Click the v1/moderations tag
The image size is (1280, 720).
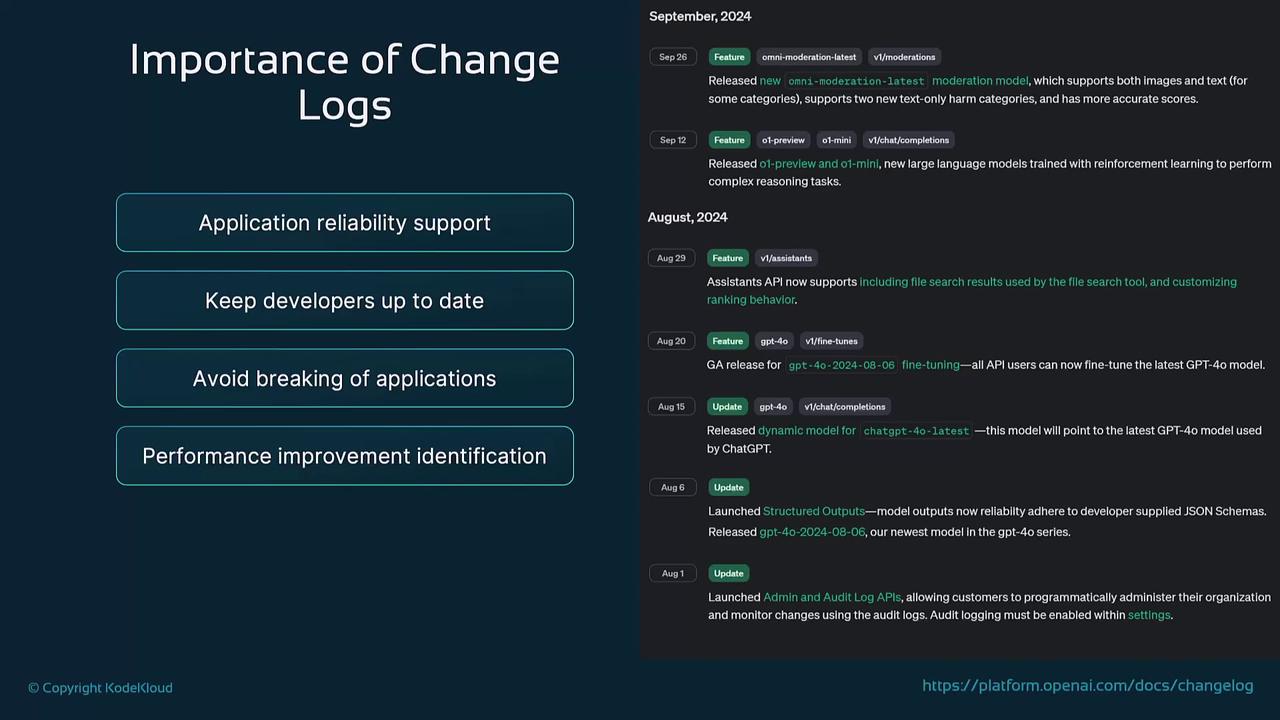904,57
